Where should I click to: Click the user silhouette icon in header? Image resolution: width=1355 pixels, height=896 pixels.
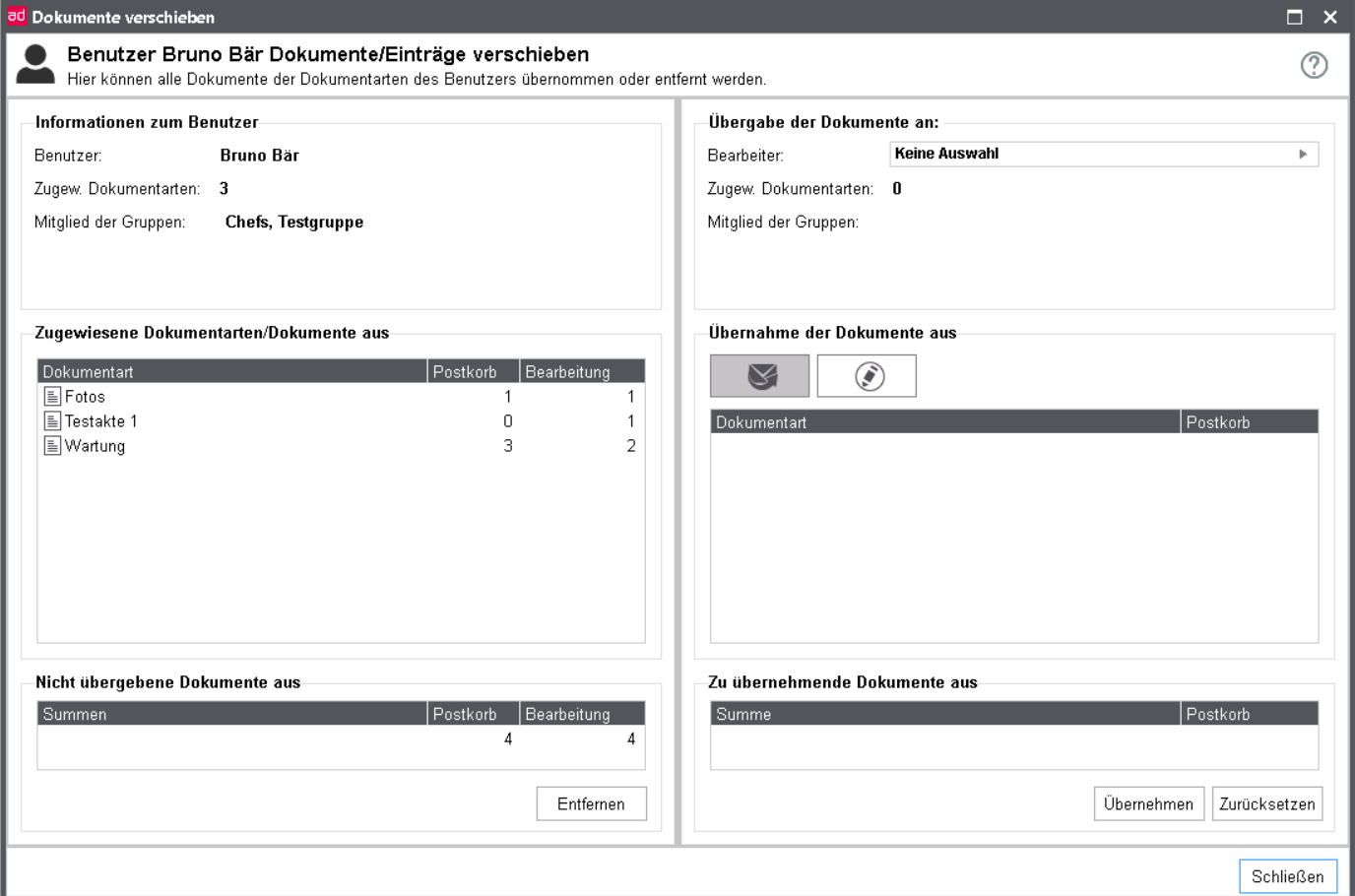36,65
